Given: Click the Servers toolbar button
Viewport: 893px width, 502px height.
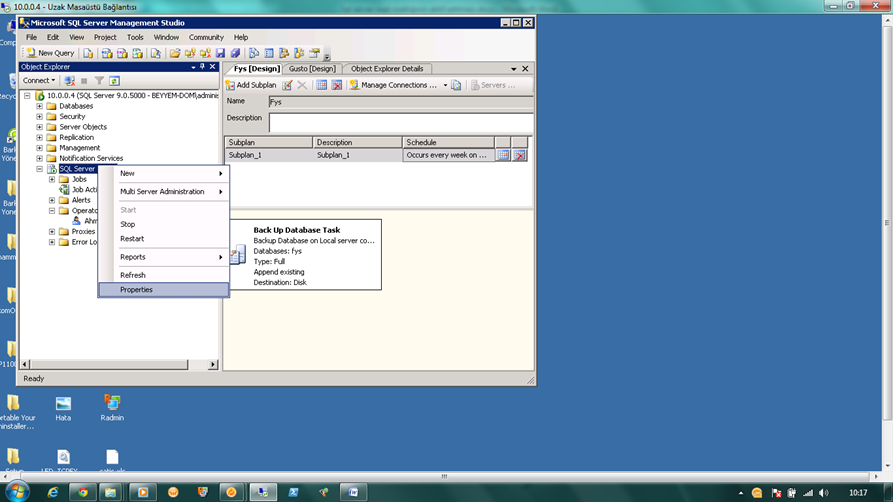Looking at the screenshot, I should [x=493, y=85].
